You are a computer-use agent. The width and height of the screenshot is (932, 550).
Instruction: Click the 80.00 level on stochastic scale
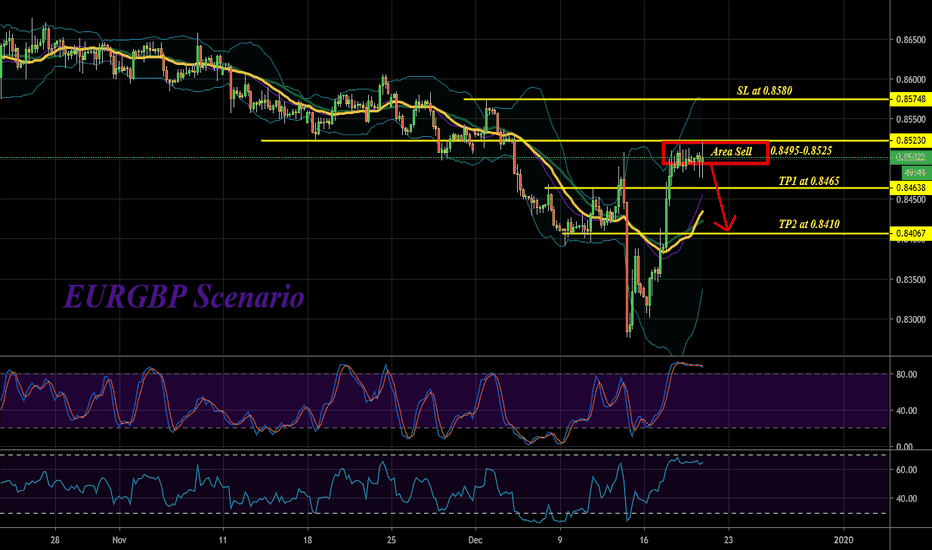(x=907, y=375)
